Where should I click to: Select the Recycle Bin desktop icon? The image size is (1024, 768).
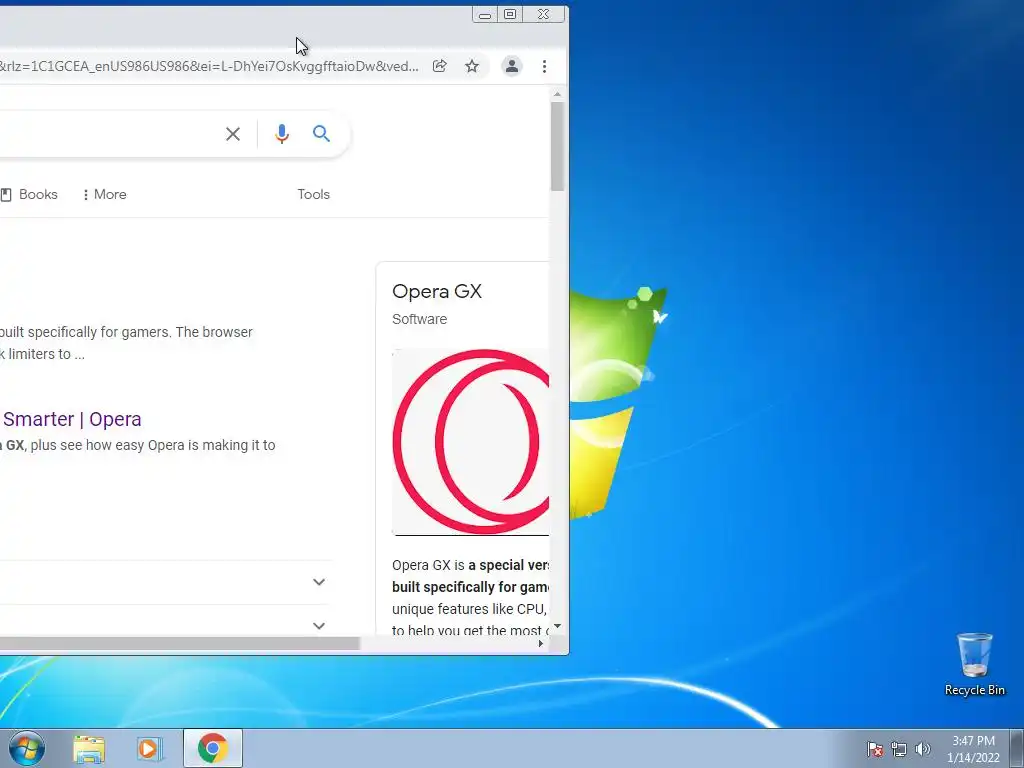974,664
